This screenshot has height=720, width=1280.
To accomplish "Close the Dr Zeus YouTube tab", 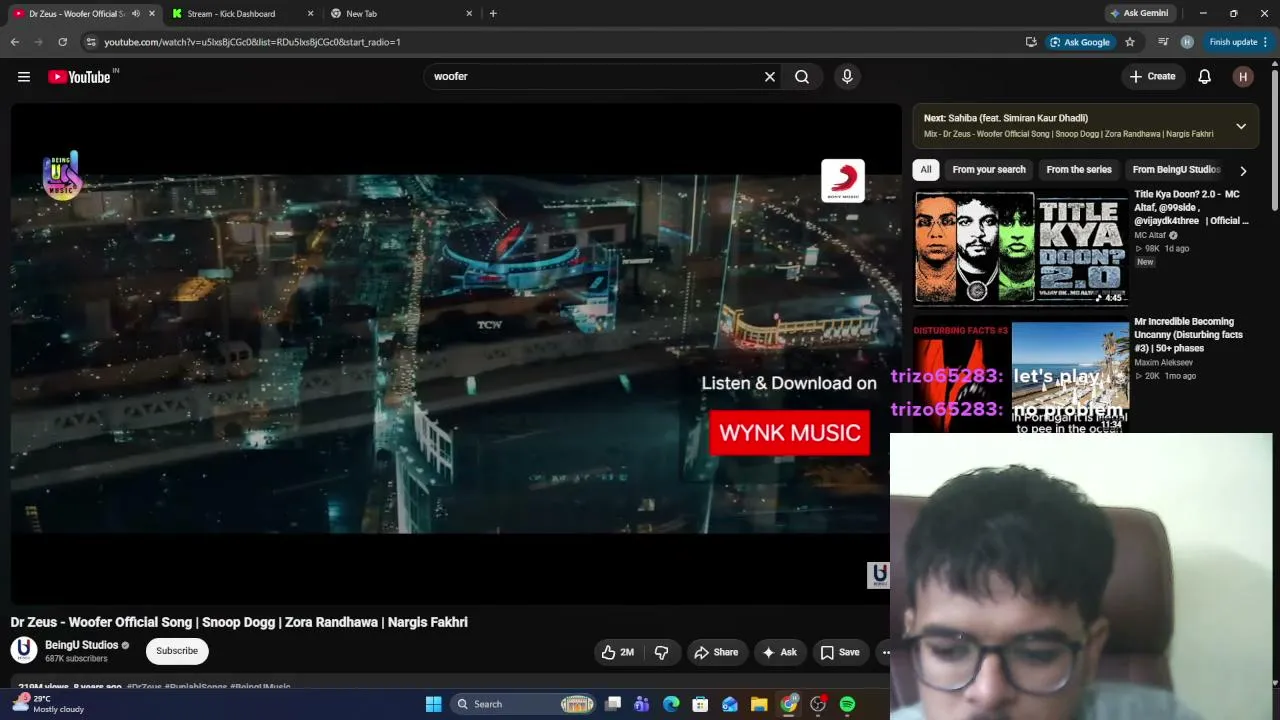I will 152,14.
